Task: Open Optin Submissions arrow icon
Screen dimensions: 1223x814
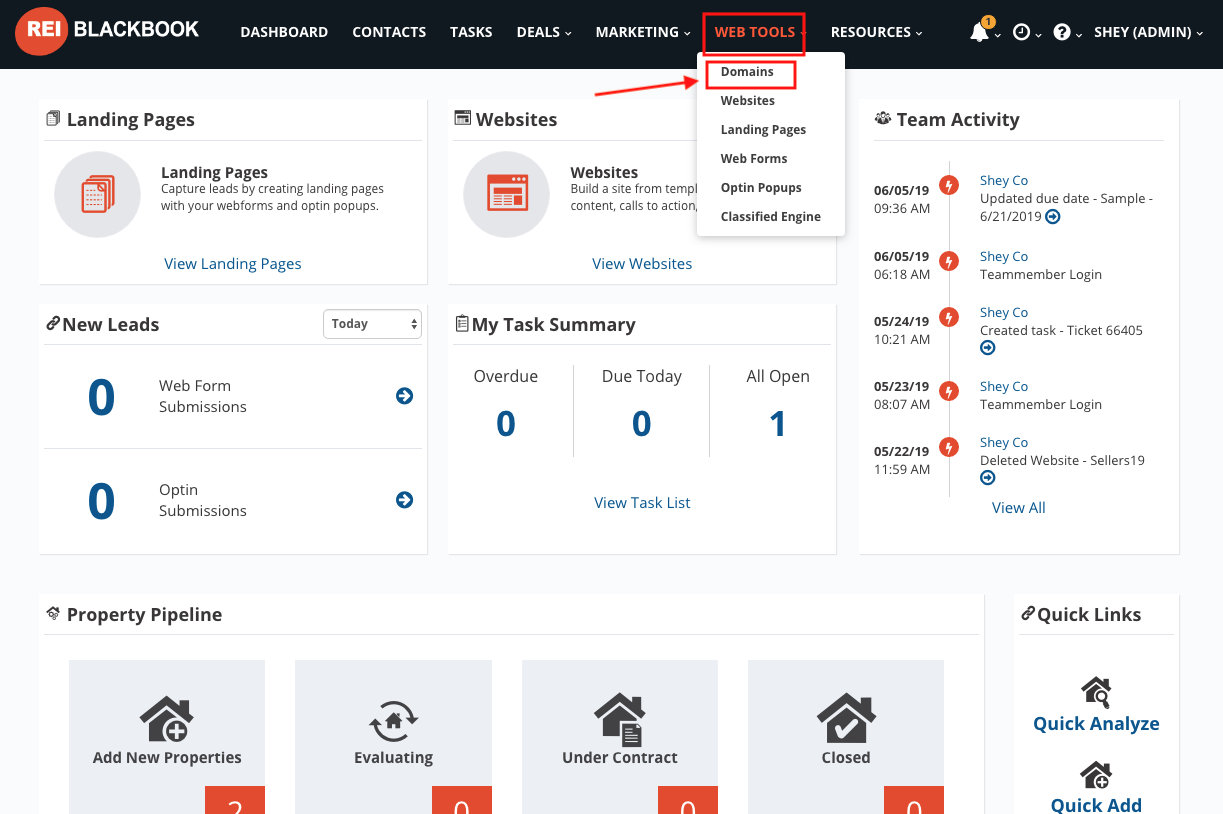Action: click(404, 500)
